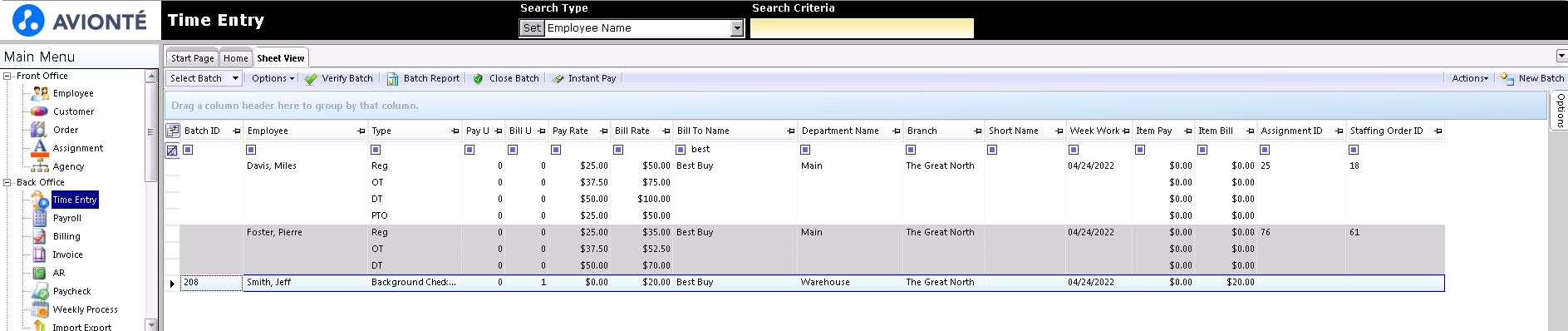The image size is (1568, 331).
Task: Click the Set button beside Search Type
Action: point(532,28)
